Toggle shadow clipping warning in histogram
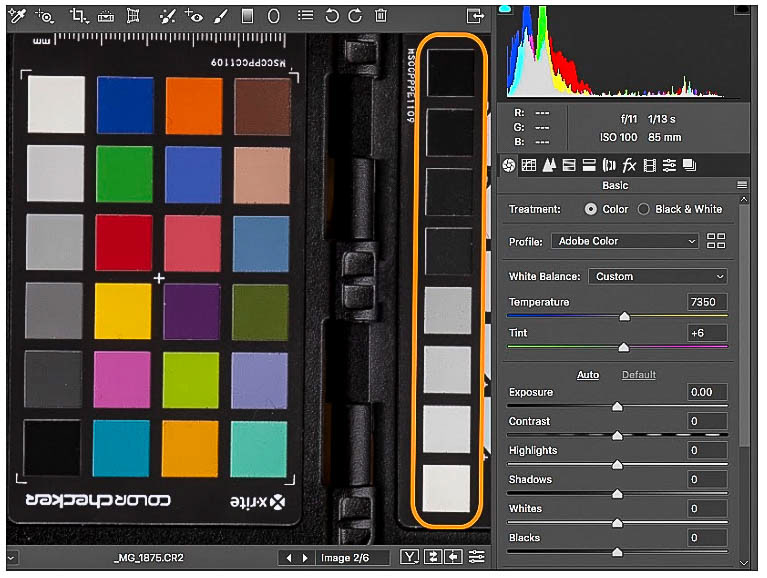Viewport: 767px width, 578px height. pyautogui.click(x=505, y=9)
